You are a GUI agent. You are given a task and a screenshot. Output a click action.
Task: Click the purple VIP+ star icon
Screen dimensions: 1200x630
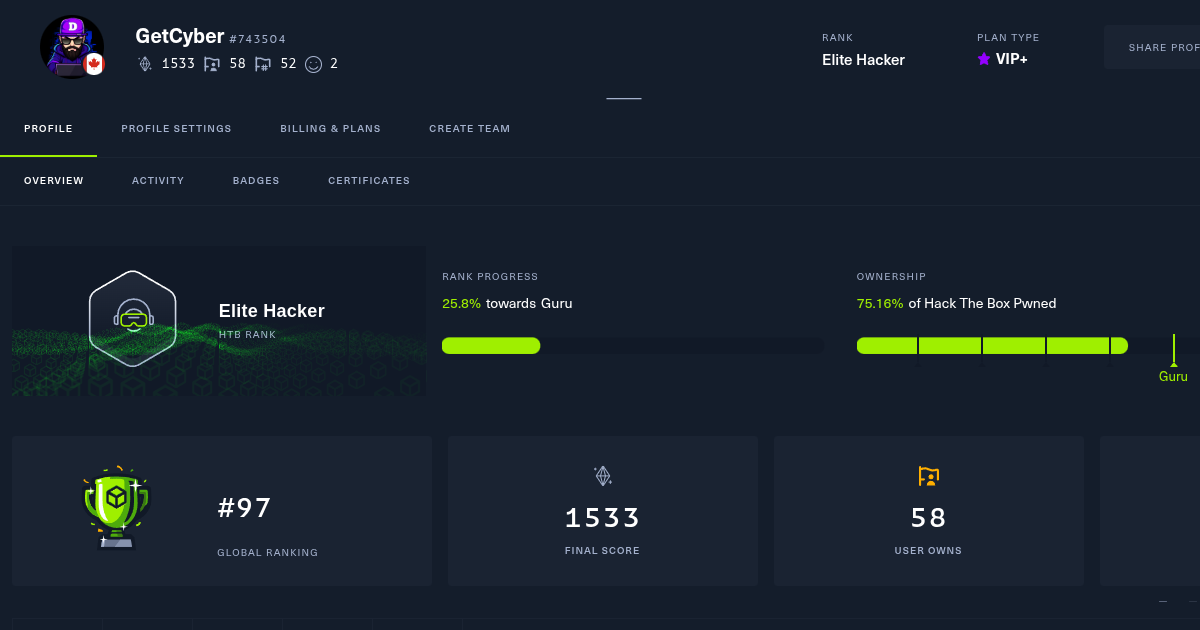point(984,59)
